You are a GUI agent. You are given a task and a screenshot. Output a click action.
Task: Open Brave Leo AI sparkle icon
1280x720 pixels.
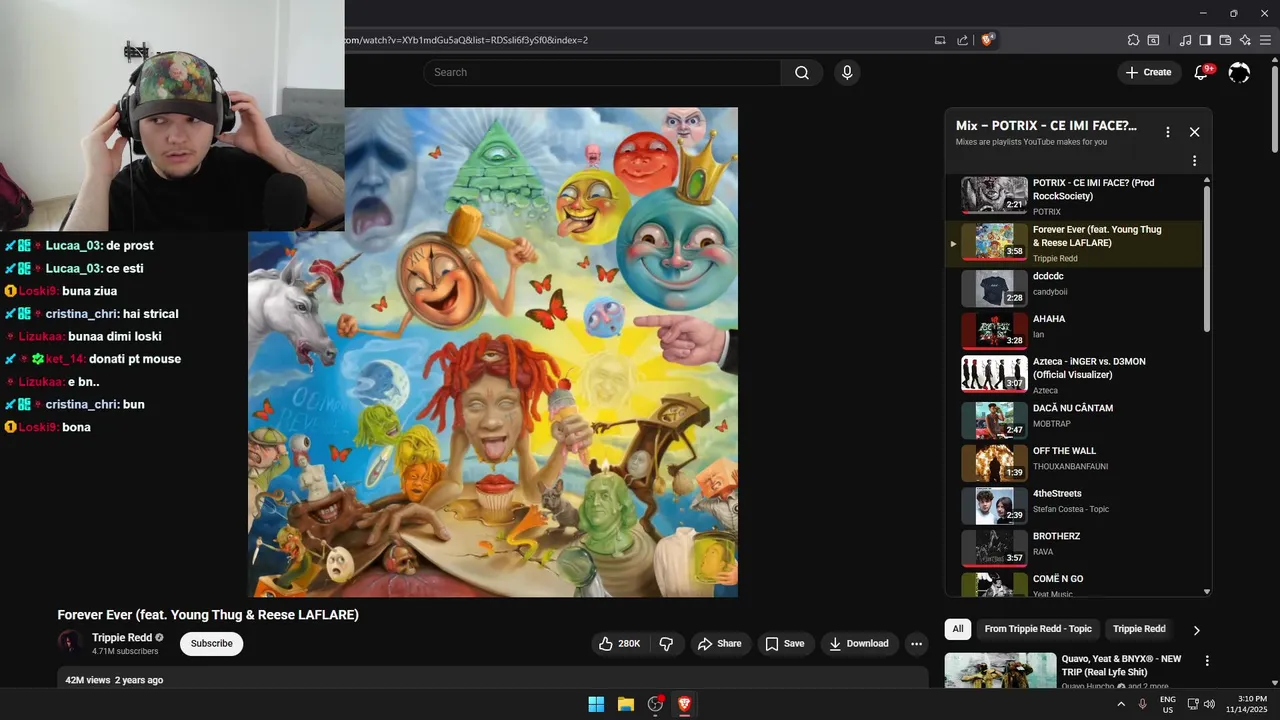[1245, 40]
